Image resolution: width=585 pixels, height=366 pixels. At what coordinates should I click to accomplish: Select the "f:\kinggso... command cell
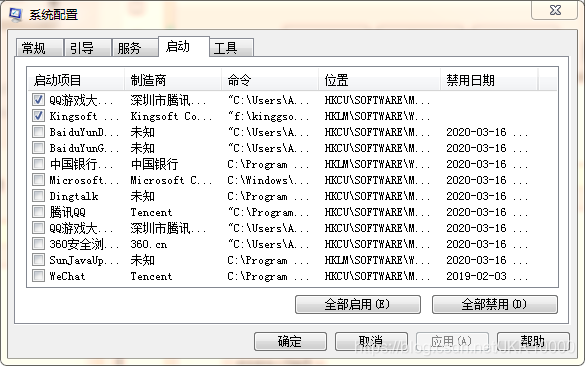268,116
